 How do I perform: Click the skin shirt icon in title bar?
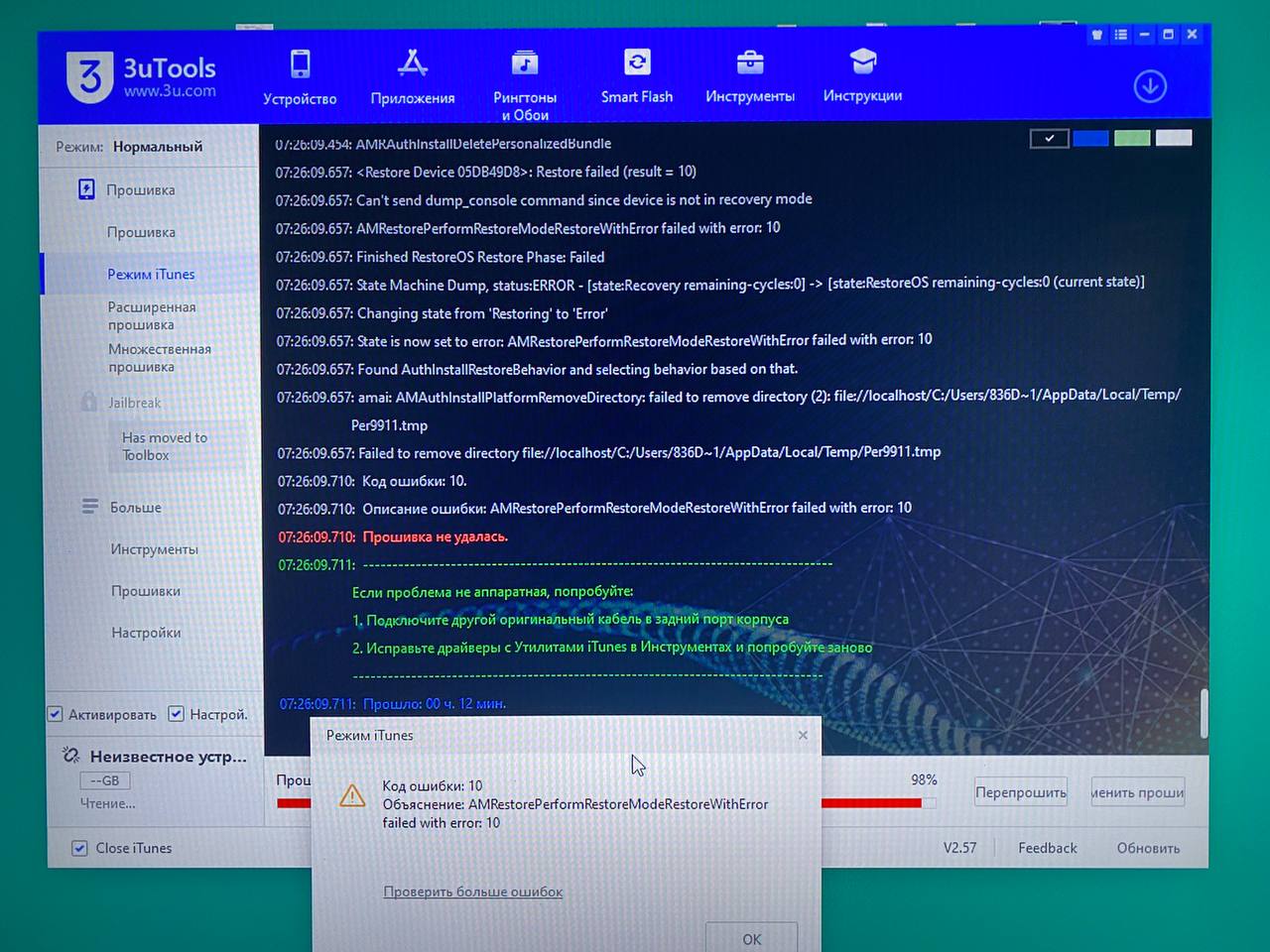pos(1096,35)
